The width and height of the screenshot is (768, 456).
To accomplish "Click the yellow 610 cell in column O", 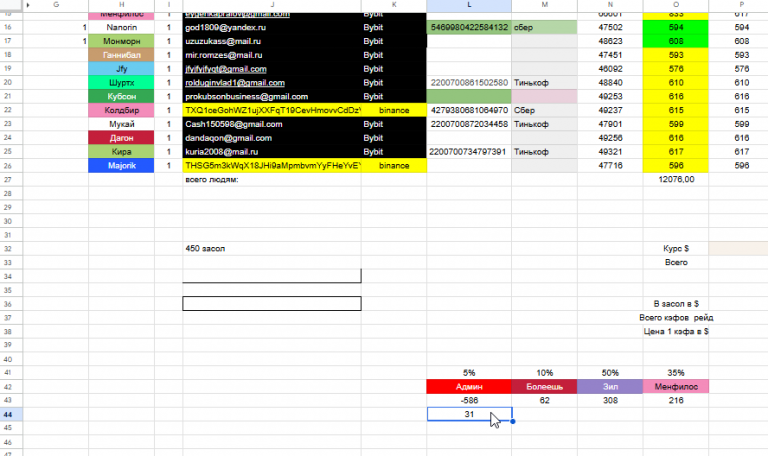I will click(675, 83).
